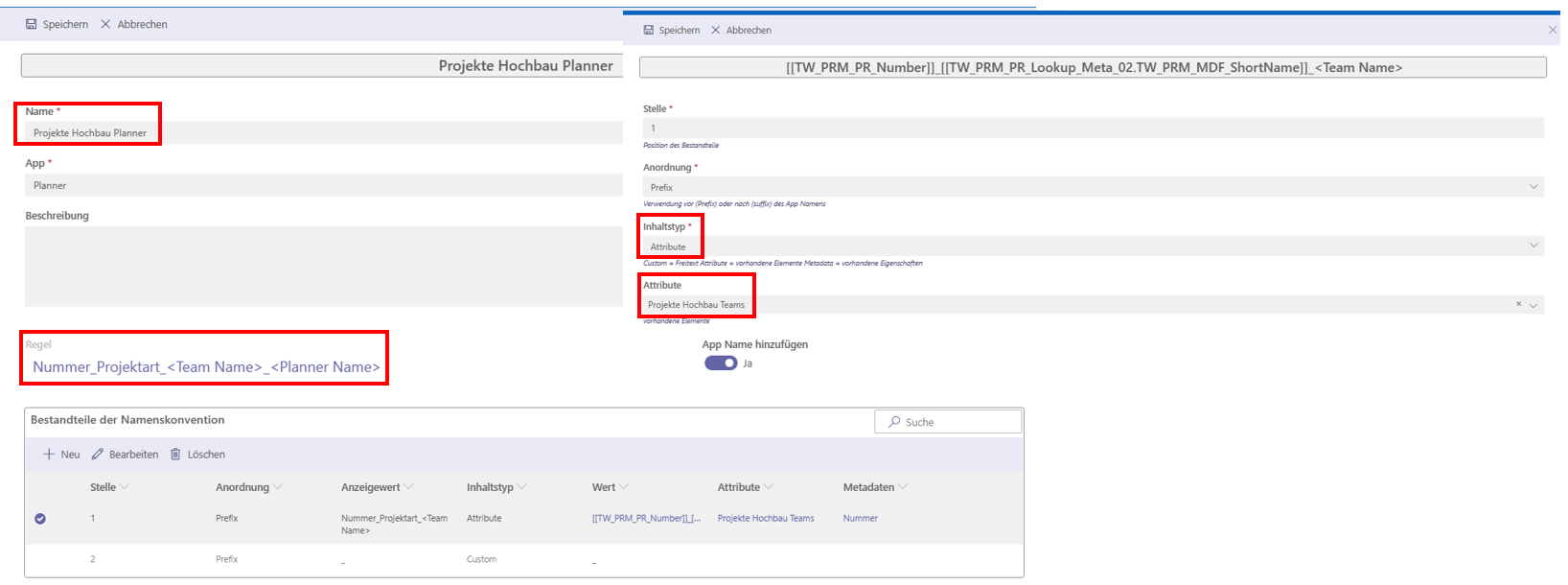This screenshot has width=1568, height=585.
Task: Click the right panel title with TW_PRM_PR_Number
Action: 1093,67
